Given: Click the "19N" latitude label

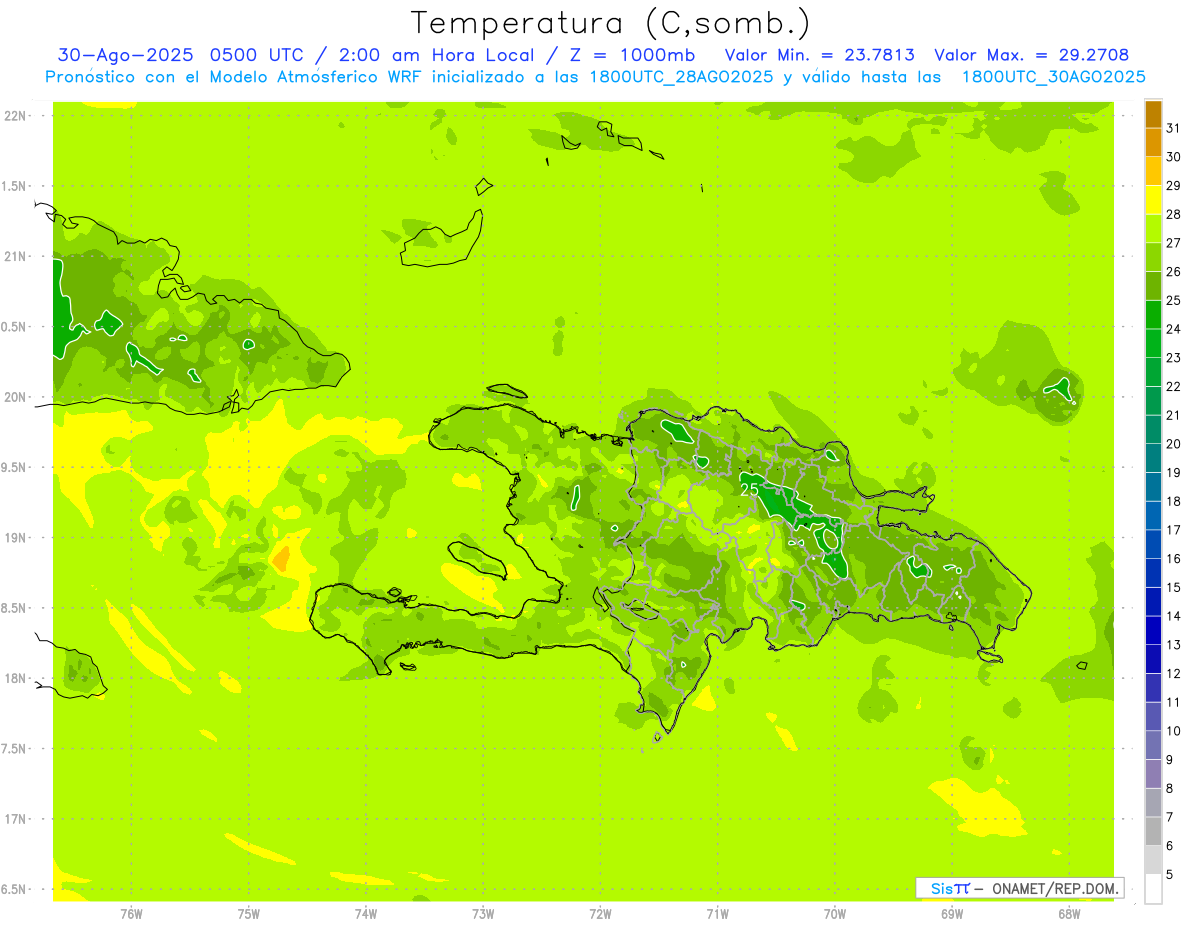Looking at the screenshot, I should [x=15, y=538].
